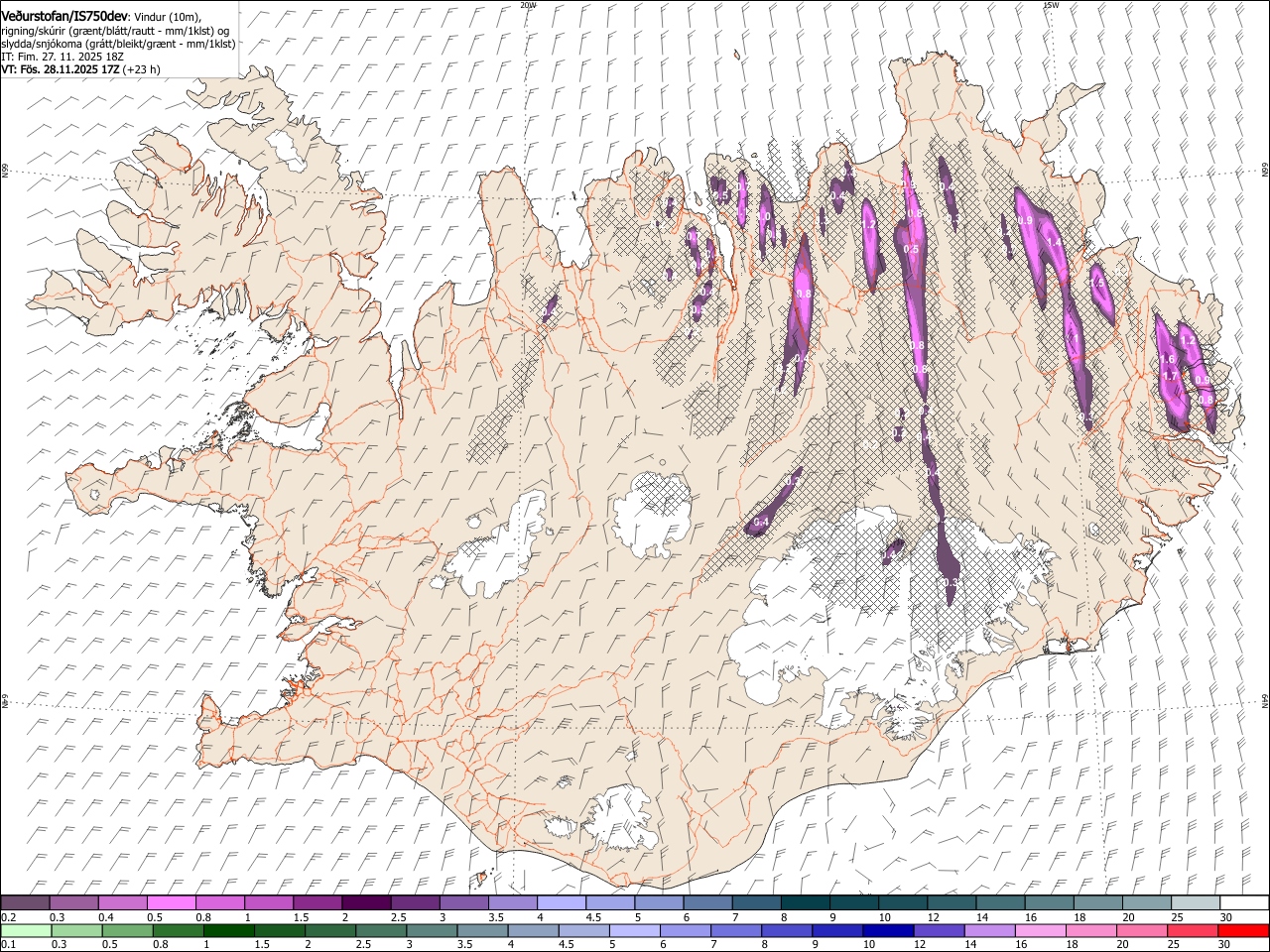The width and height of the screenshot is (1270, 952).
Task: Click the red bottom-row swatch between 25 and 30
Action: pyautogui.click(x=1193, y=931)
